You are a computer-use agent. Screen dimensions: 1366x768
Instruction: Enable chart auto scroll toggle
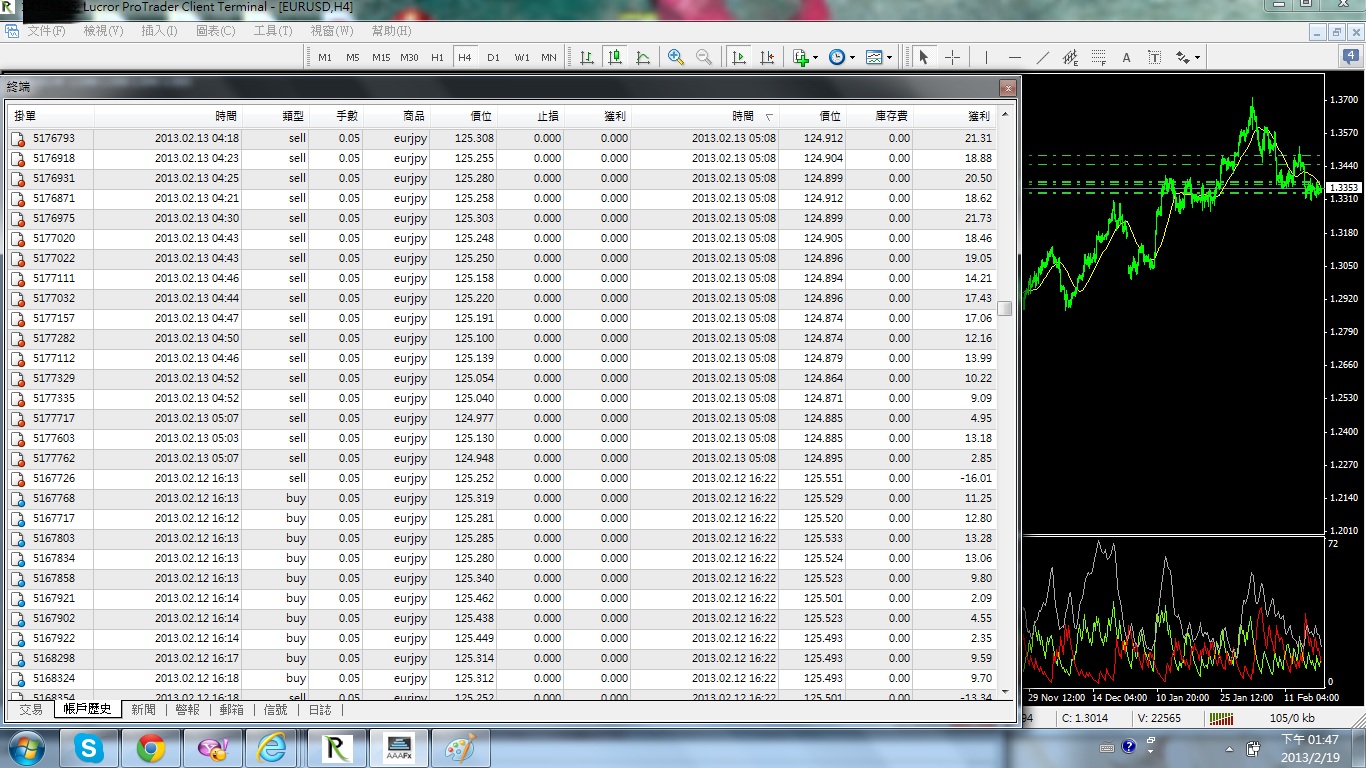click(x=739, y=57)
